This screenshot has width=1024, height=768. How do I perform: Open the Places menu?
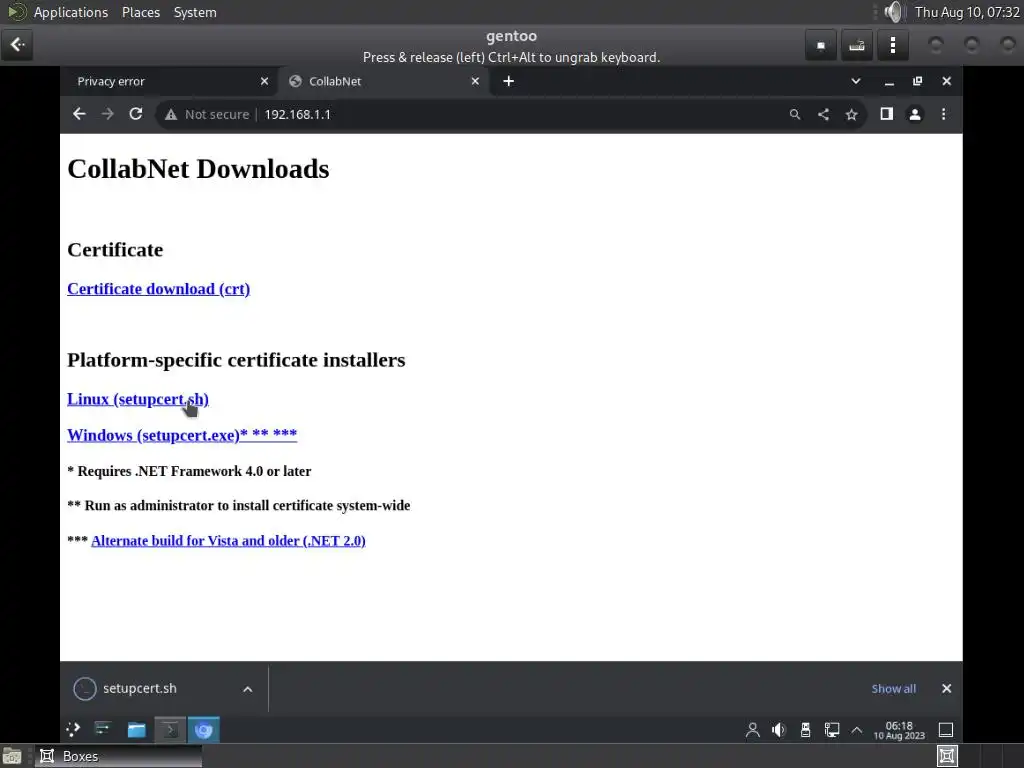point(140,12)
